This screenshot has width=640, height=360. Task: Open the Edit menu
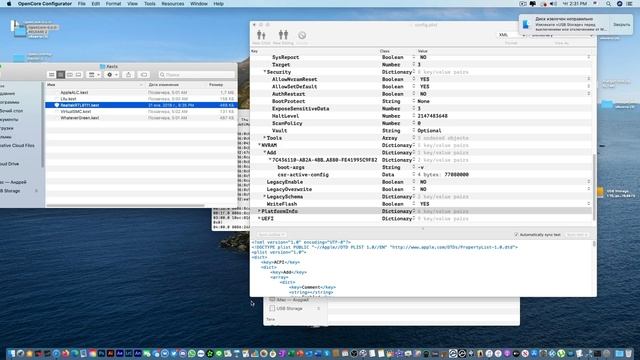coord(96,4)
